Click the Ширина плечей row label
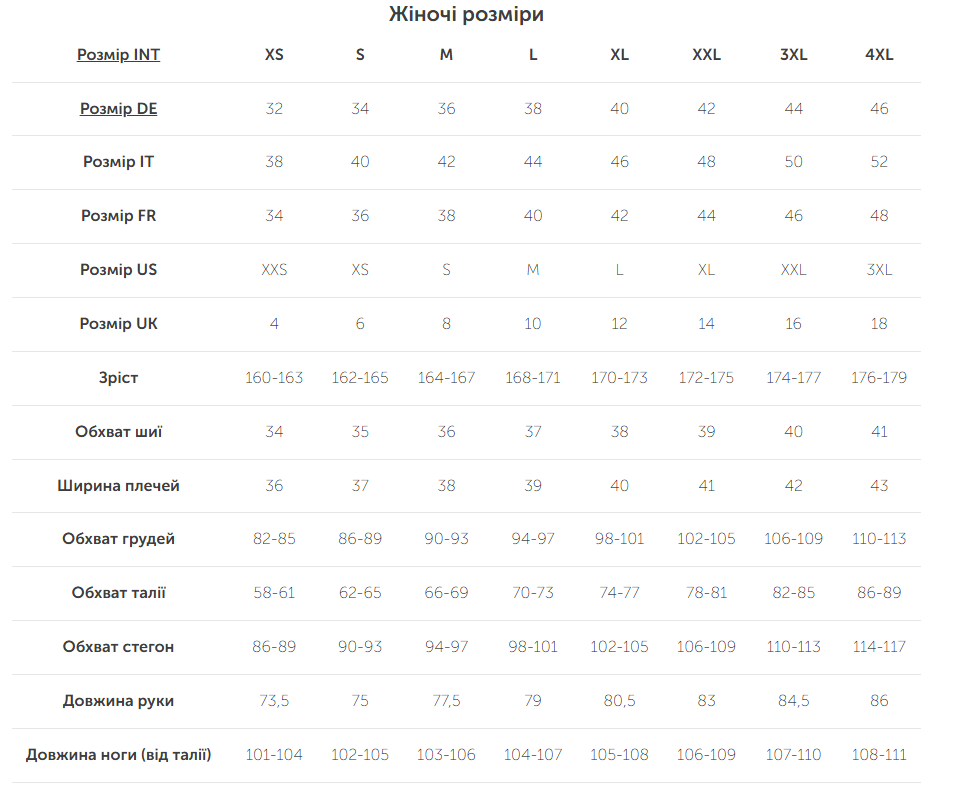963x791 pixels. pos(119,486)
